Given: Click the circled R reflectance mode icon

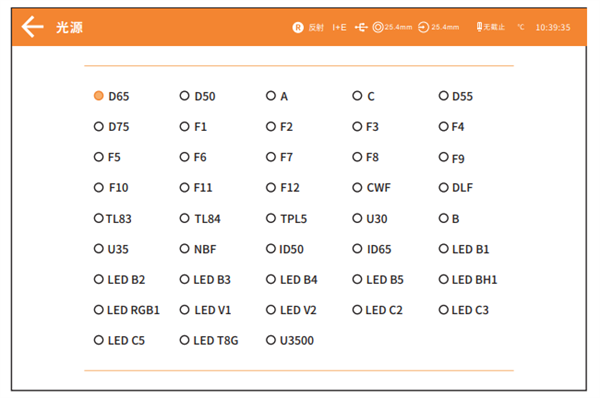Looking at the screenshot, I should [x=298, y=27].
